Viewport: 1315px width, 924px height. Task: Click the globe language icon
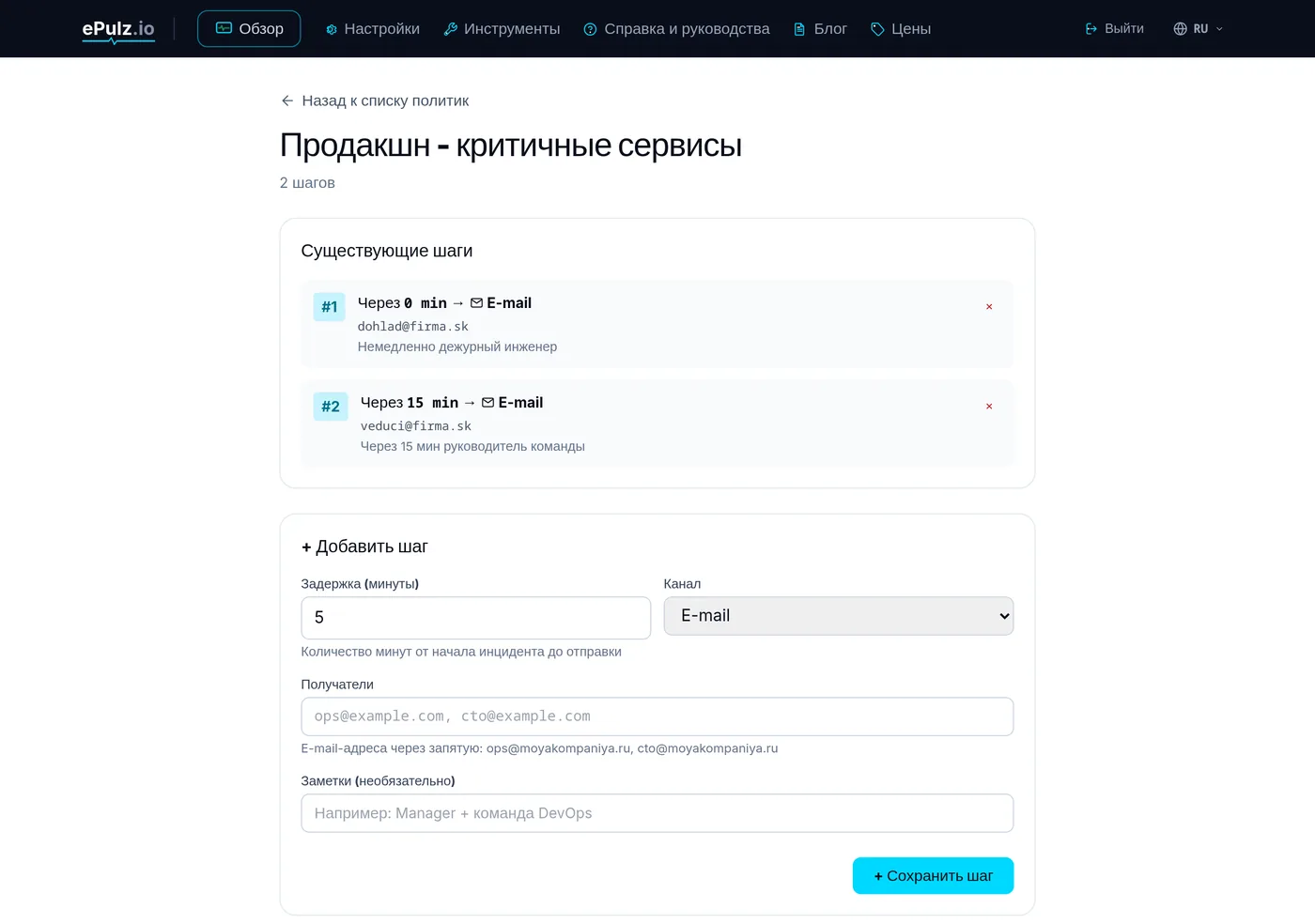point(1181,29)
